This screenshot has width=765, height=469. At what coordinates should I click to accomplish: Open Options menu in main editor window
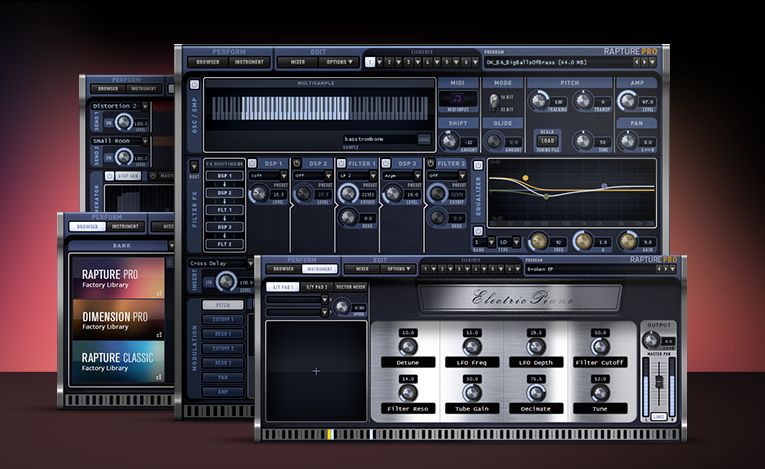339,62
